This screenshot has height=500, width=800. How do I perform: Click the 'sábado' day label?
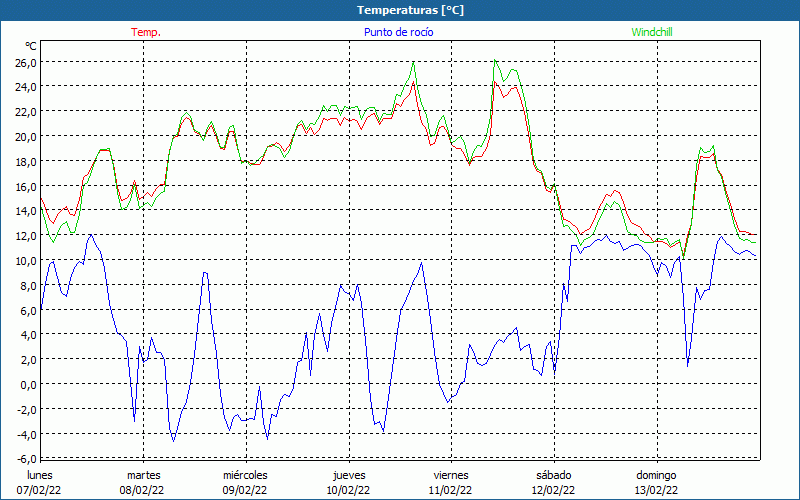(554, 475)
